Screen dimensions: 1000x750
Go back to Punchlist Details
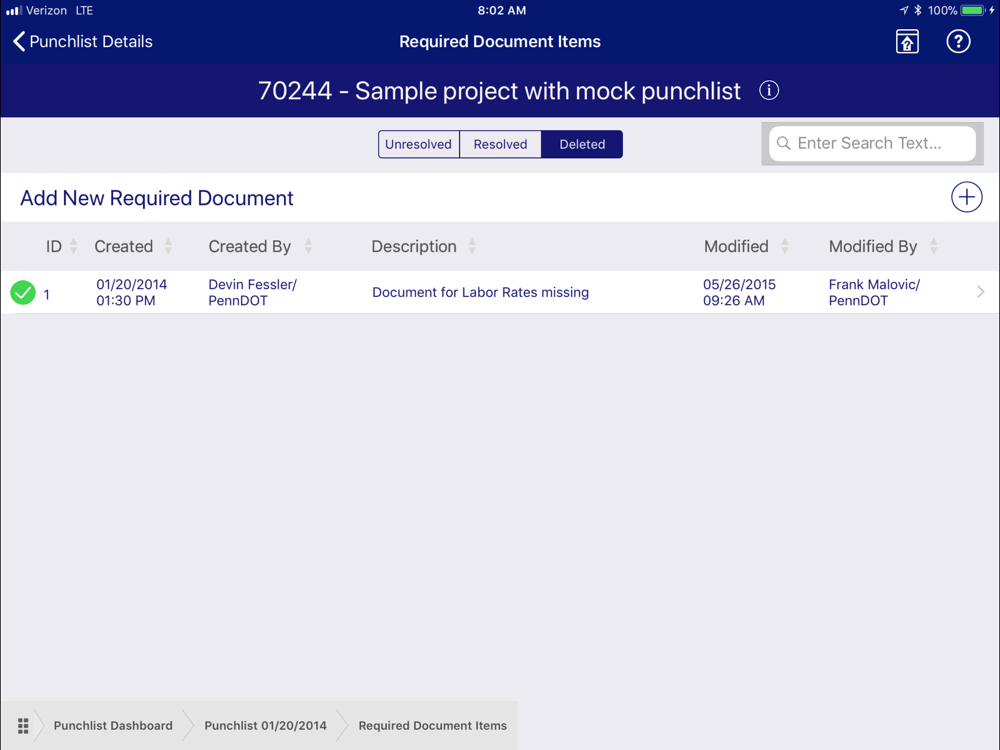click(x=82, y=41)
